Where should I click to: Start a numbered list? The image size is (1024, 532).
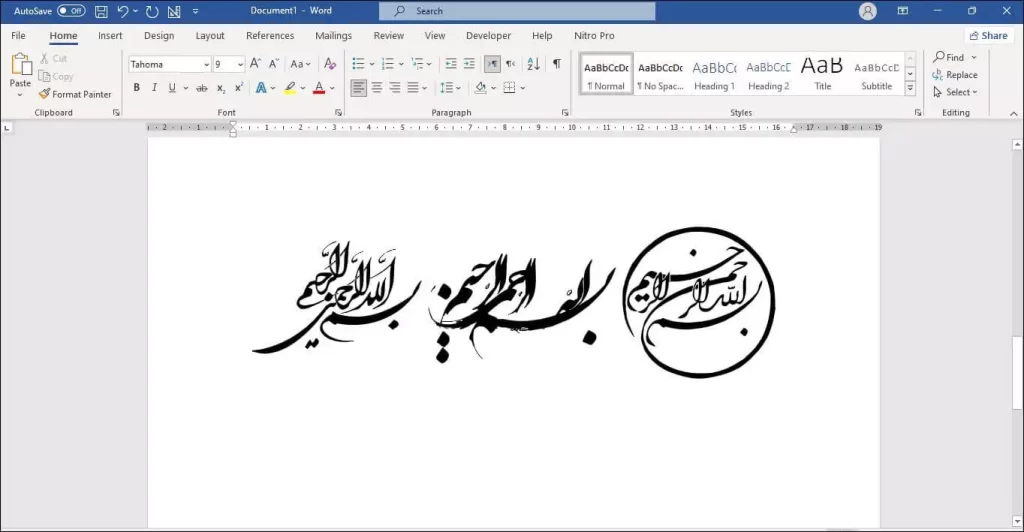(388, 63)
